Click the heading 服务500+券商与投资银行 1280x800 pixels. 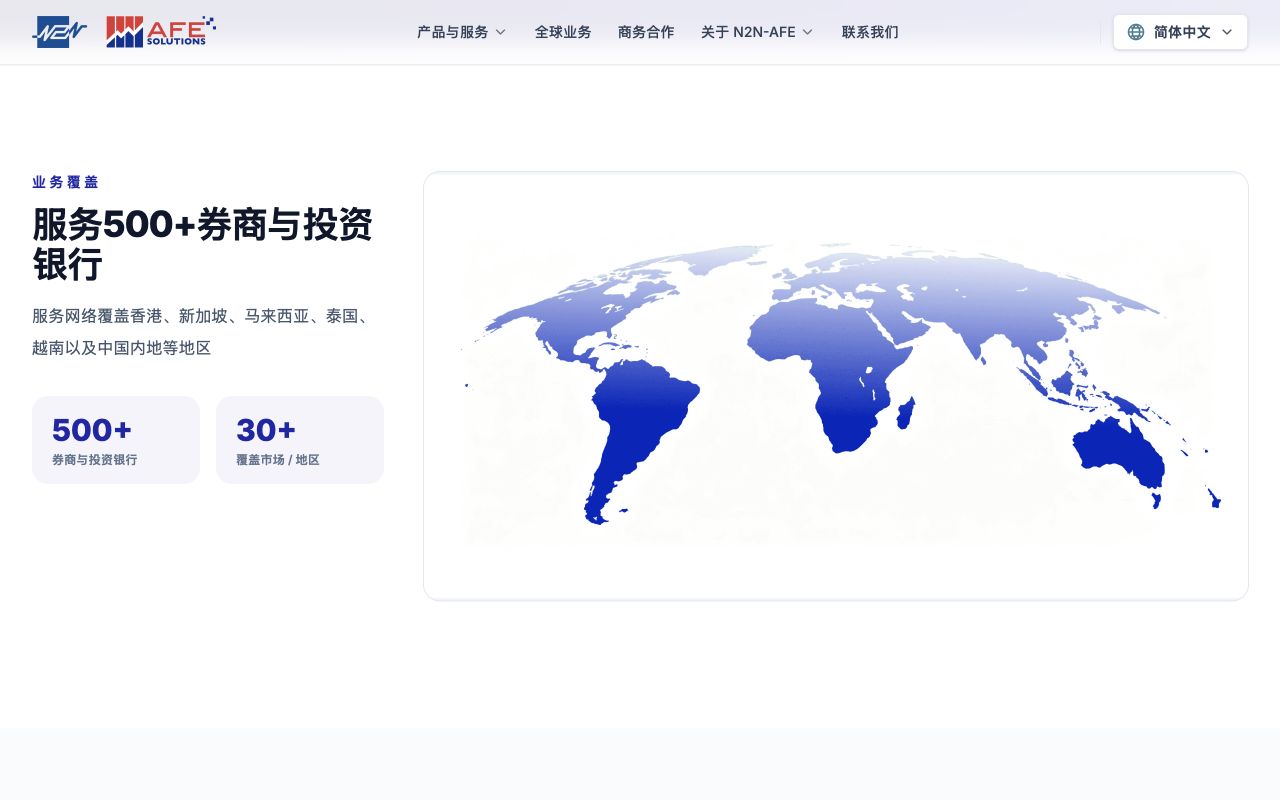click(203, 244)
